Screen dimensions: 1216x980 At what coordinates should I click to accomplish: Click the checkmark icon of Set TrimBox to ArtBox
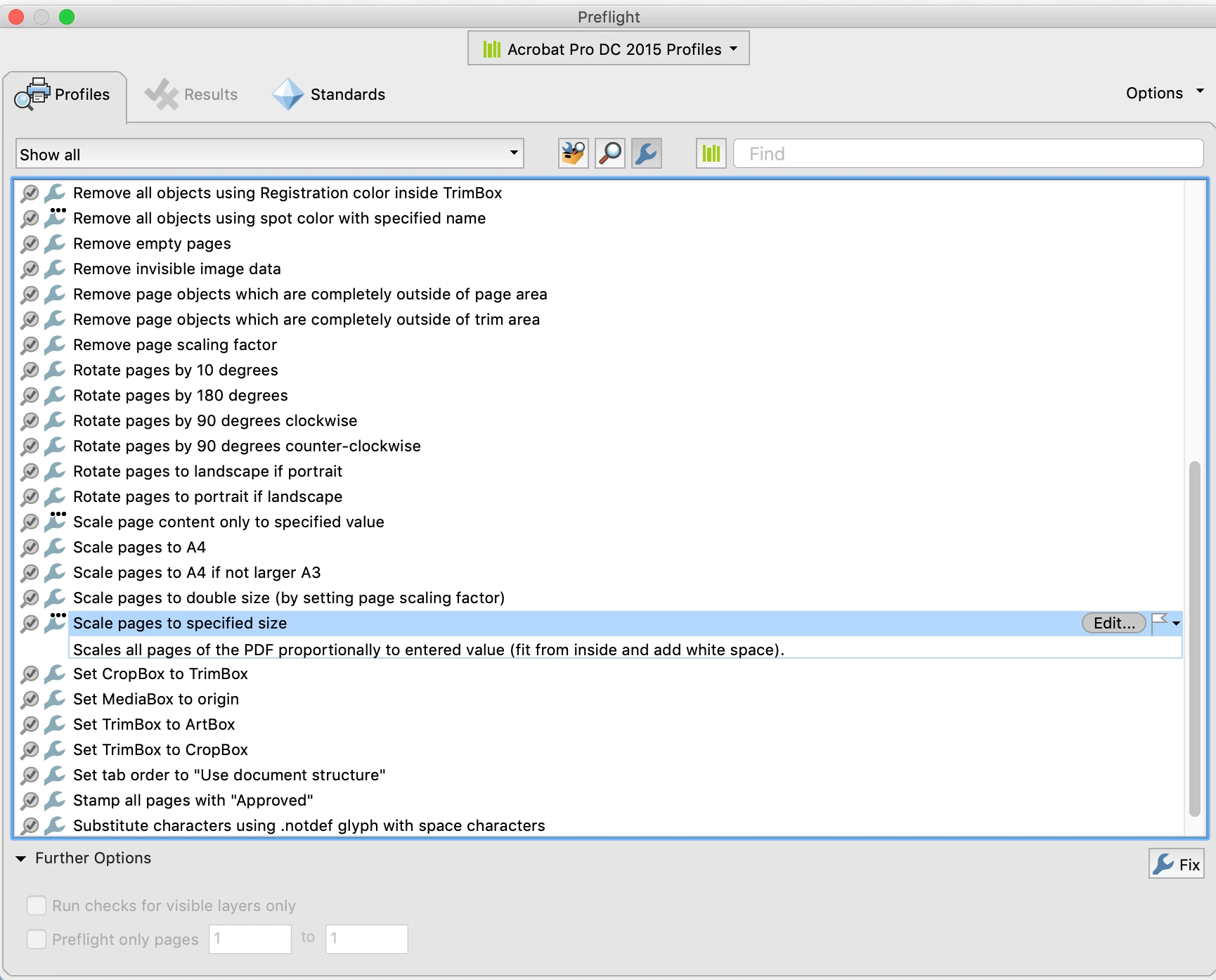30,725
